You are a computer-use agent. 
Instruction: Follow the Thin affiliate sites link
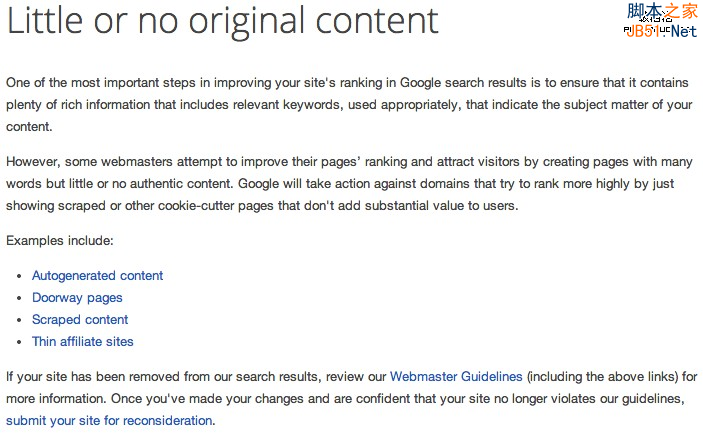pos(82,341)
